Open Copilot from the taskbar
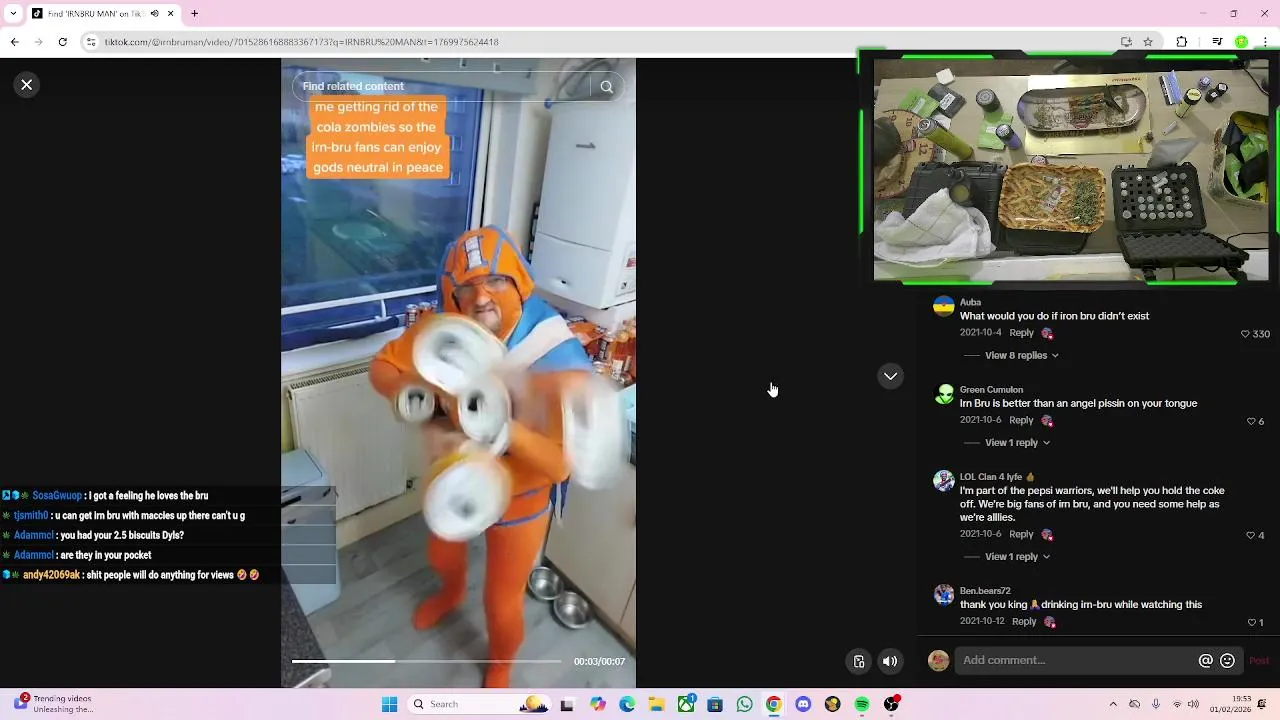 click(598, 704)
